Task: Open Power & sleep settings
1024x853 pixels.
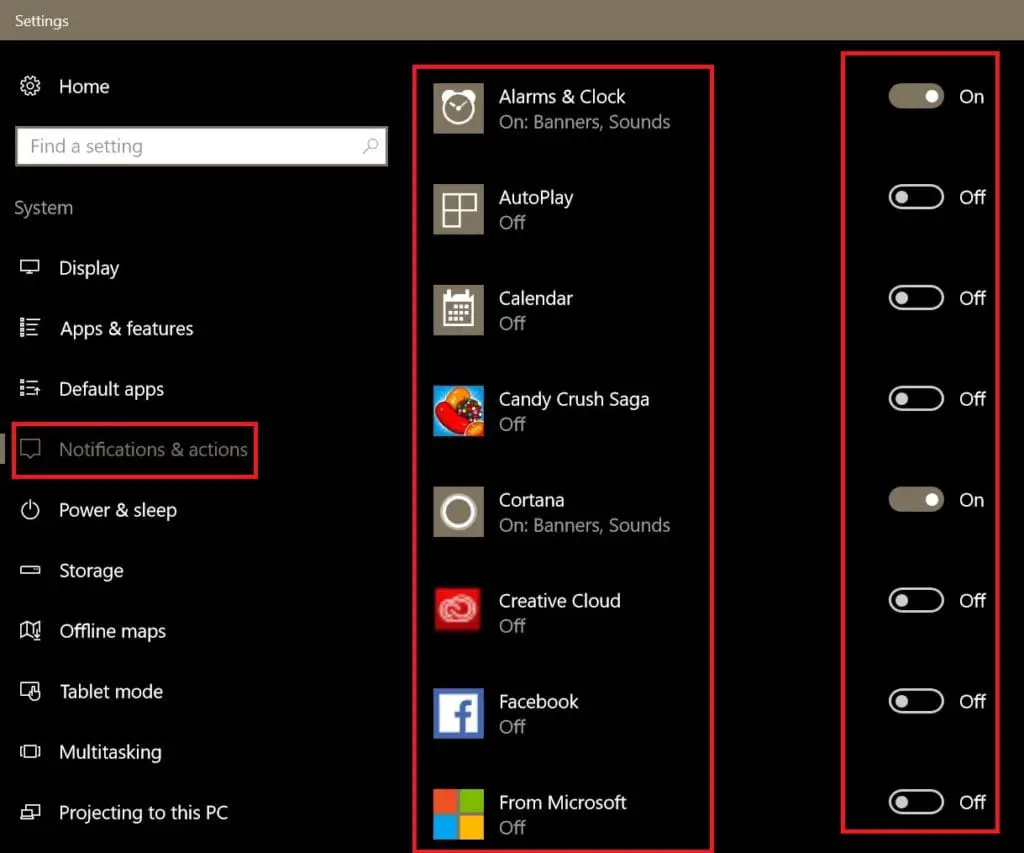Action: 118,510
